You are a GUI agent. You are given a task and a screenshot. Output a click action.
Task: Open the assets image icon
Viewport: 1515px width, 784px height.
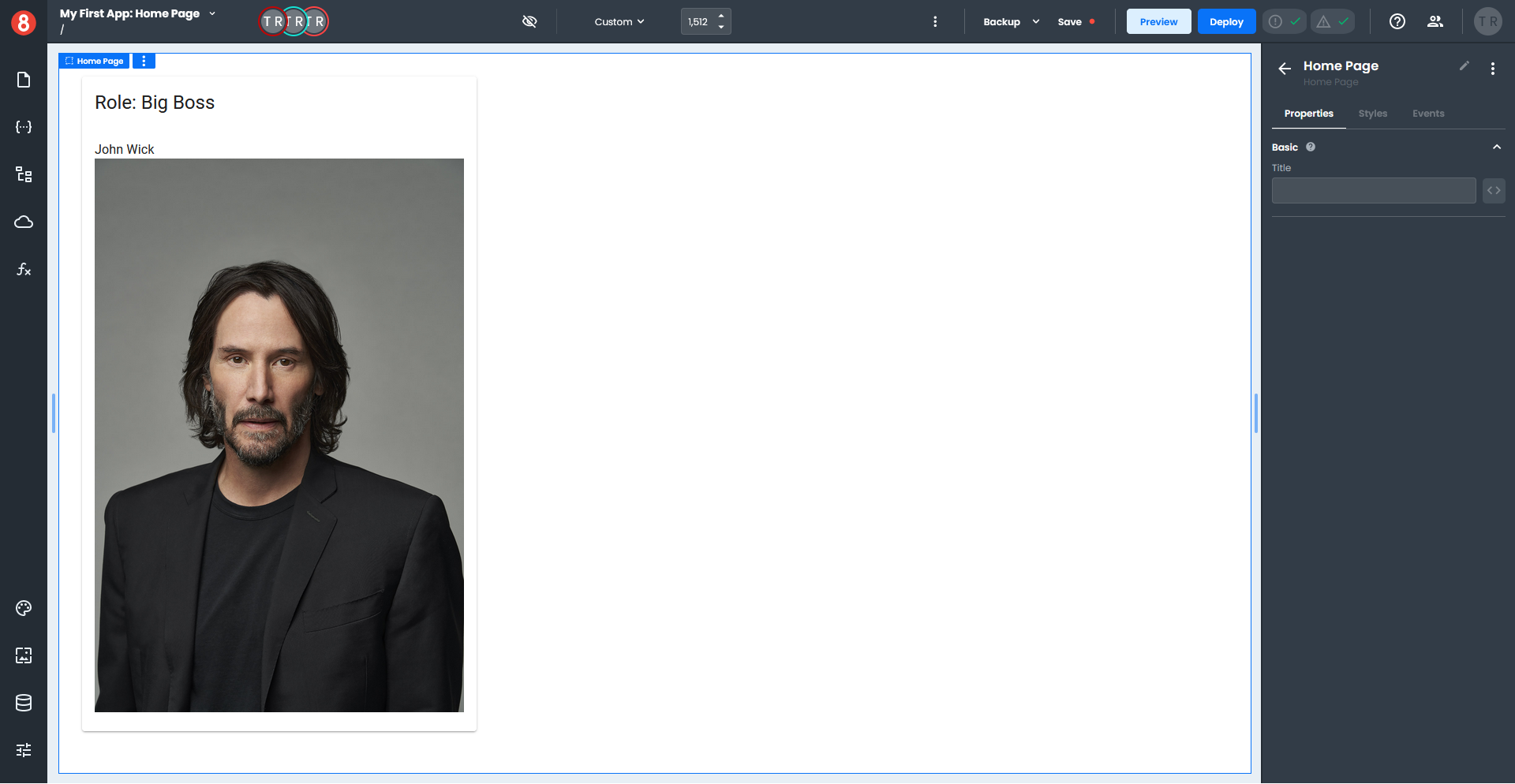pyautogui.click(x=24, y=655)
